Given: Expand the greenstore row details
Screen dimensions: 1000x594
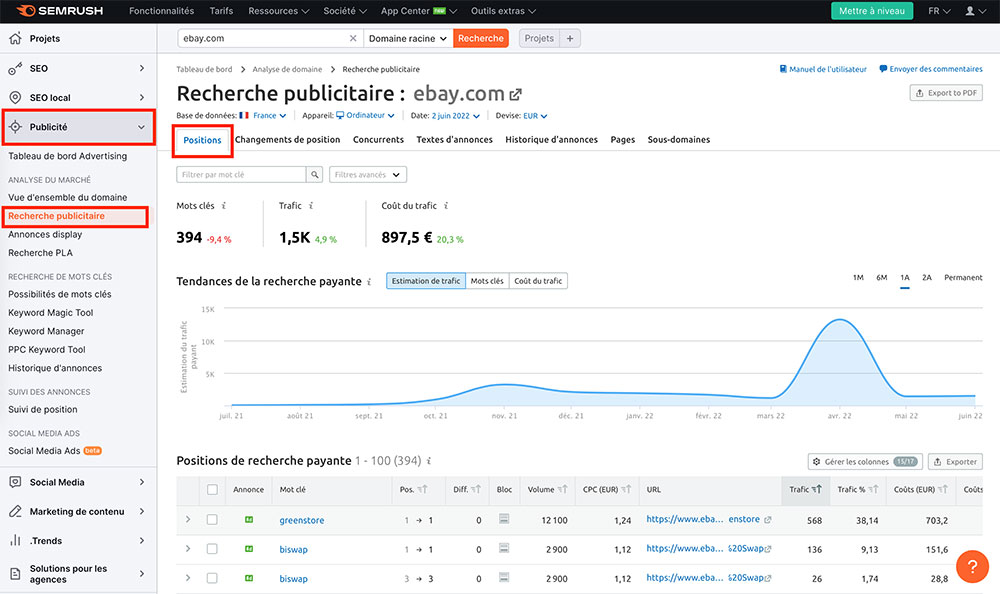Looking at the screenshot, I should pyautogui.click(x=188, y=519).
